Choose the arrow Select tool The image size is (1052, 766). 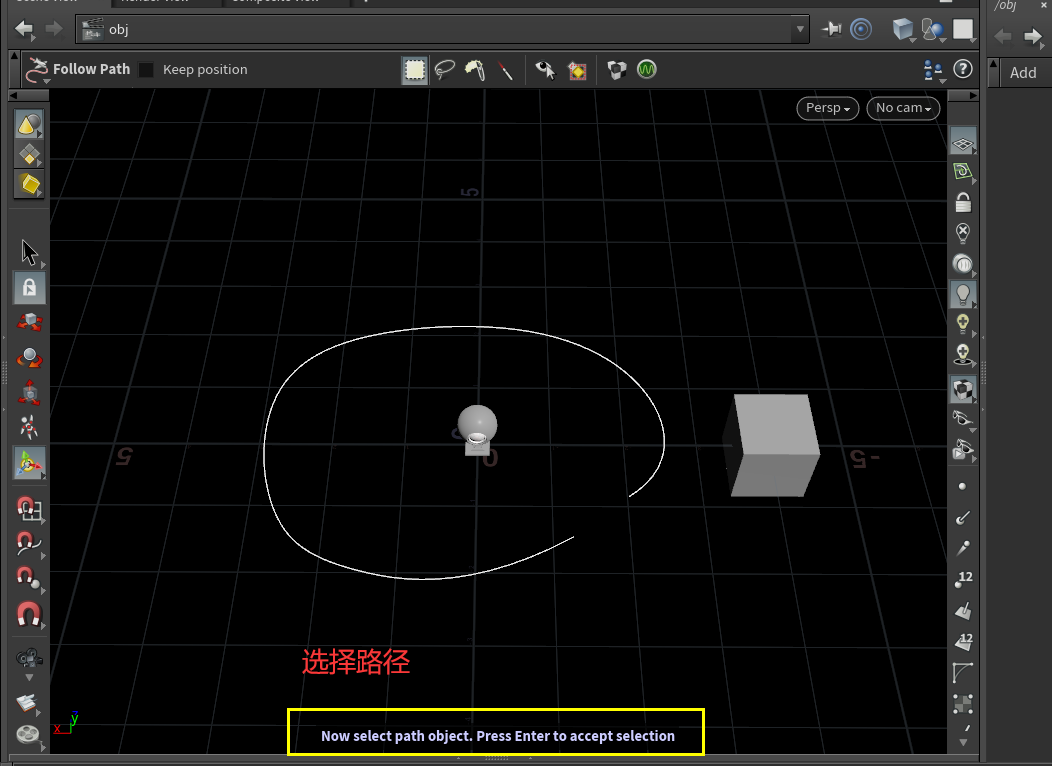[30, 253]
